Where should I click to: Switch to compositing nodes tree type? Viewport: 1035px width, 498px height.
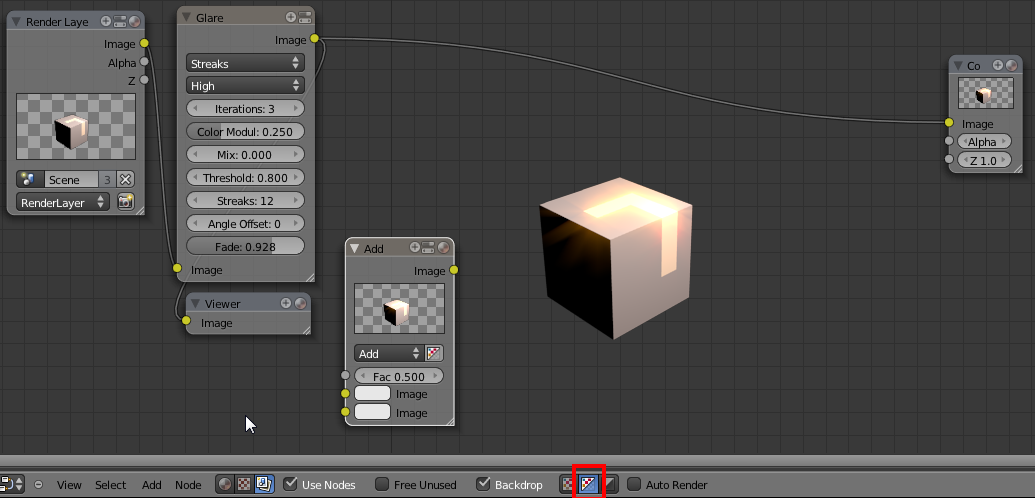coord(263,484)
